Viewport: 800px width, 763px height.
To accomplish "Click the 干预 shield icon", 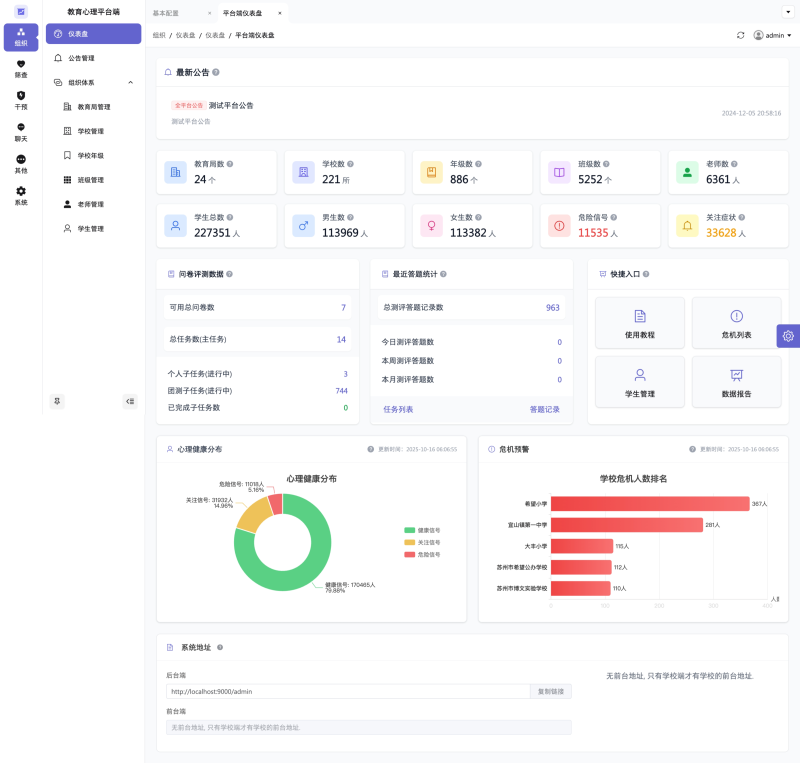I will 21,100.
